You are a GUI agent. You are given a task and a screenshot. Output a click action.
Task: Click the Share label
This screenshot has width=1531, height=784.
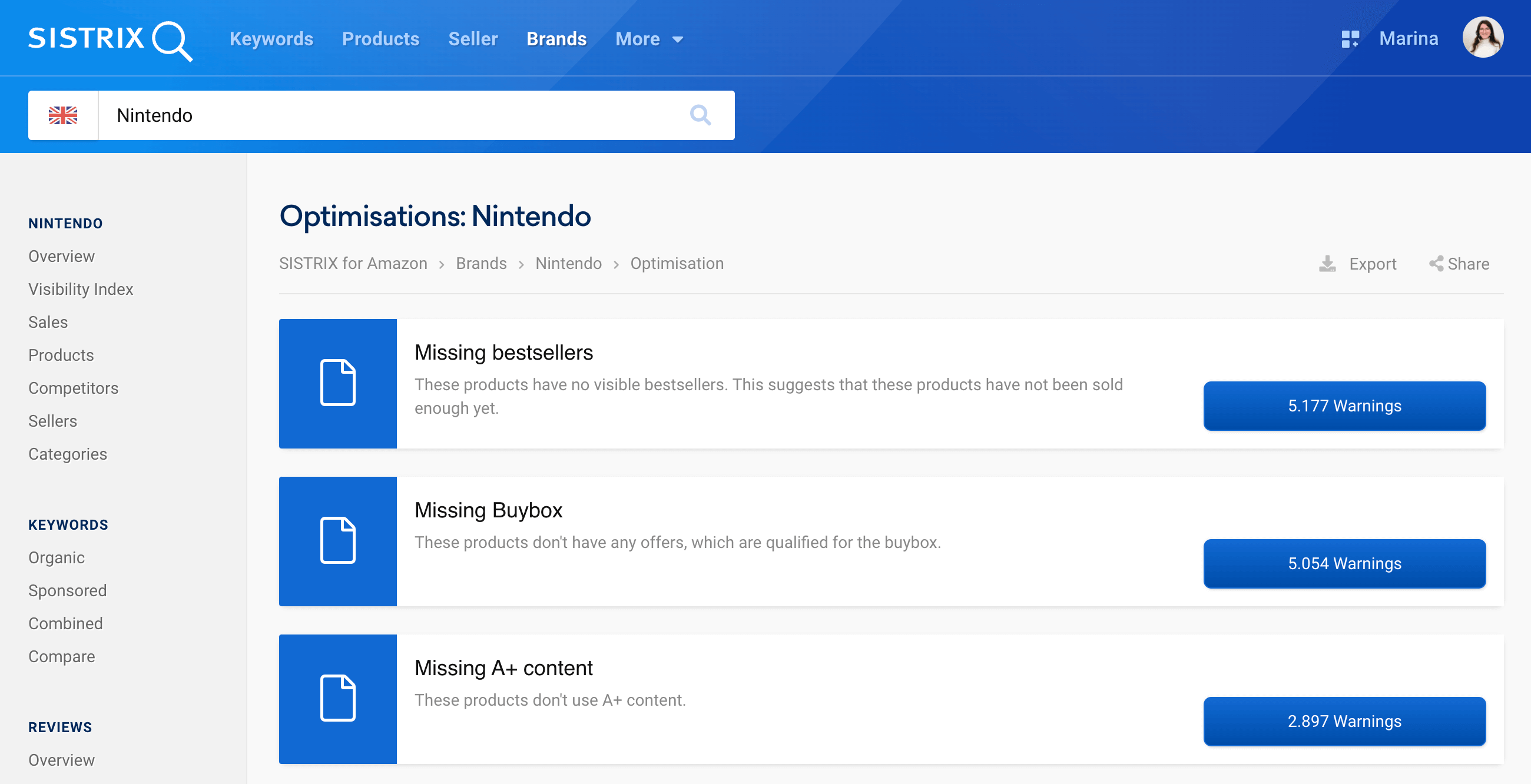tap(1468, 264)
